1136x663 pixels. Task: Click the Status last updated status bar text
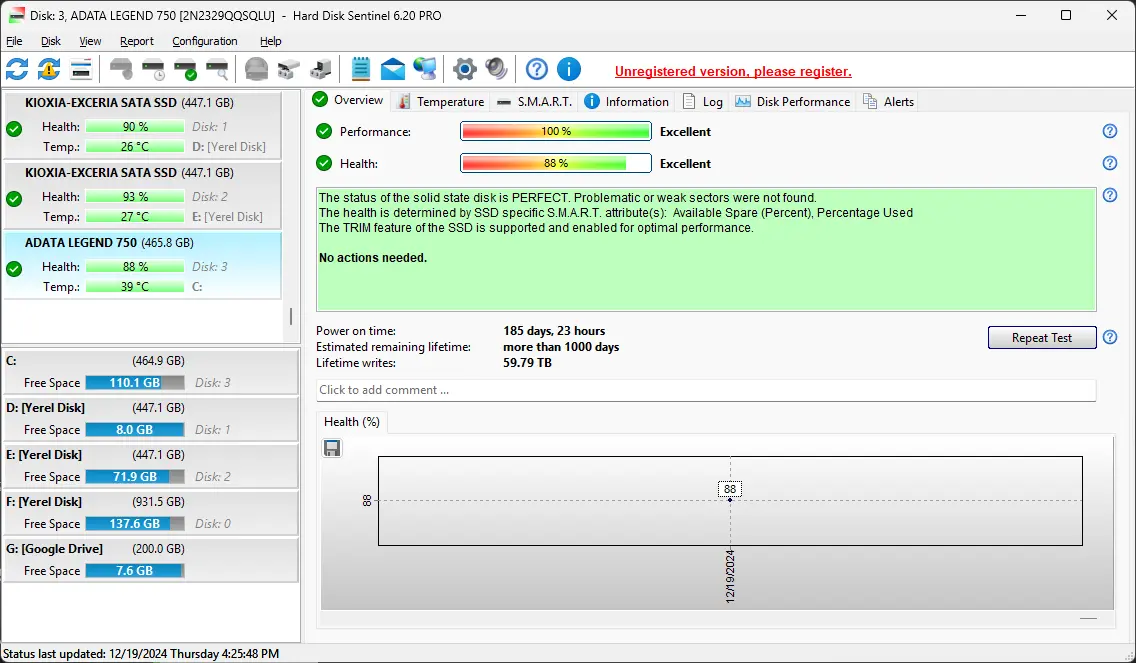141,654
